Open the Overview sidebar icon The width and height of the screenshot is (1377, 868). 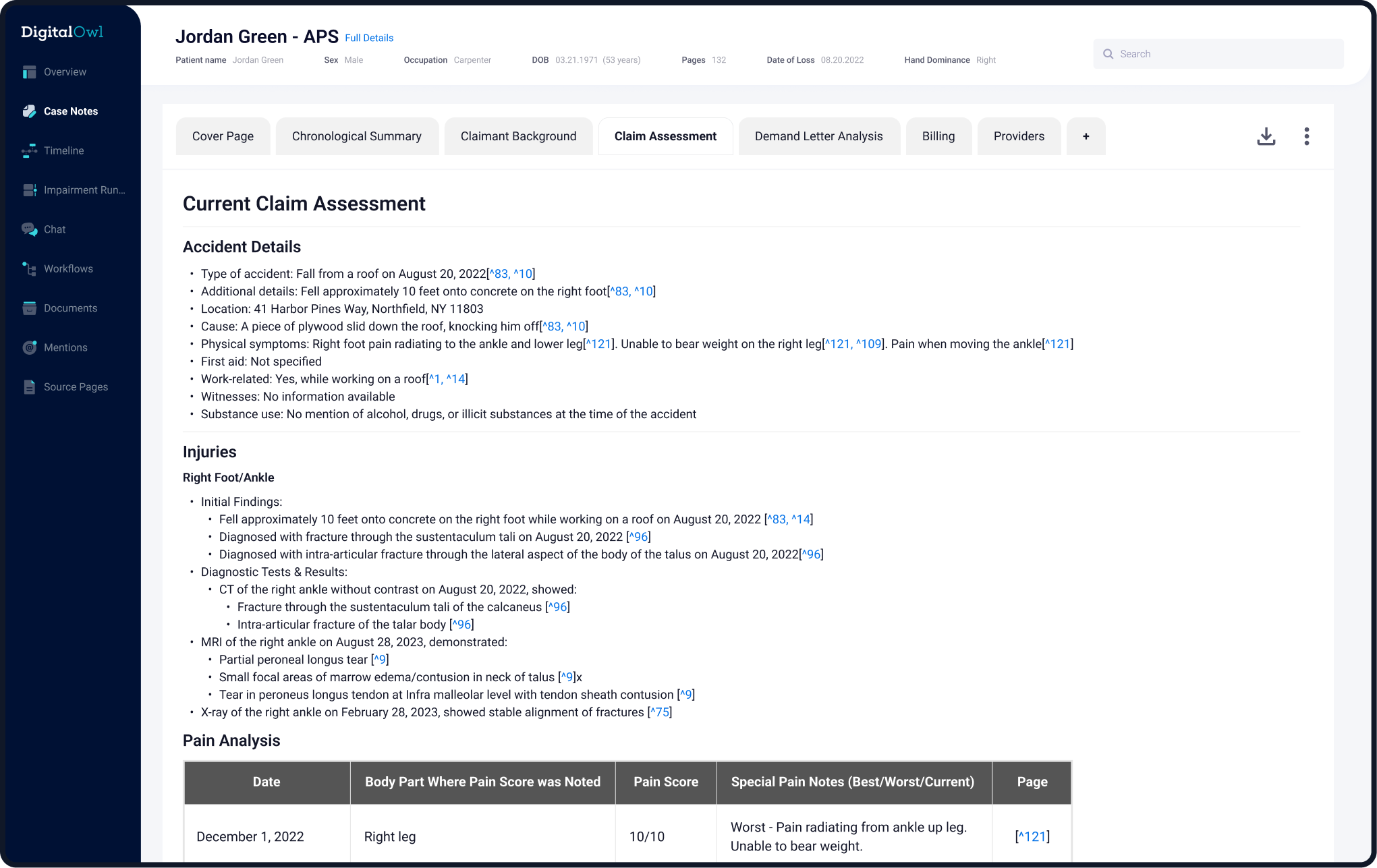[29, 72]
